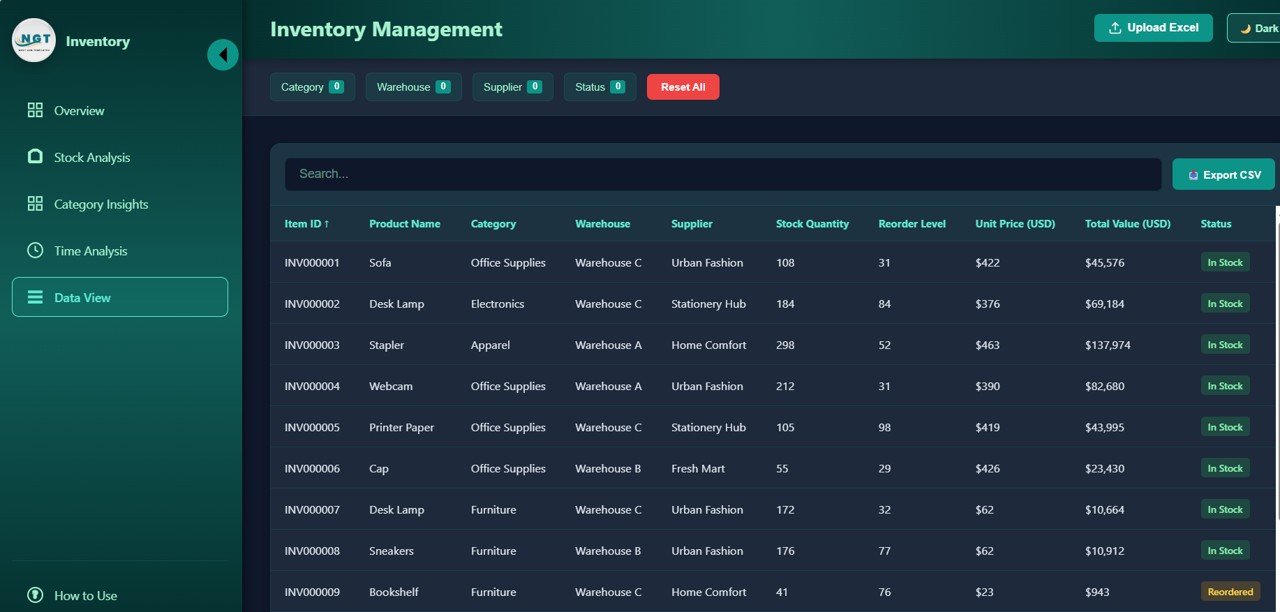This screenshot has width=1280, height=612.
Task: Open the Warehouse filter dropdown
Action: click(413, 87)
